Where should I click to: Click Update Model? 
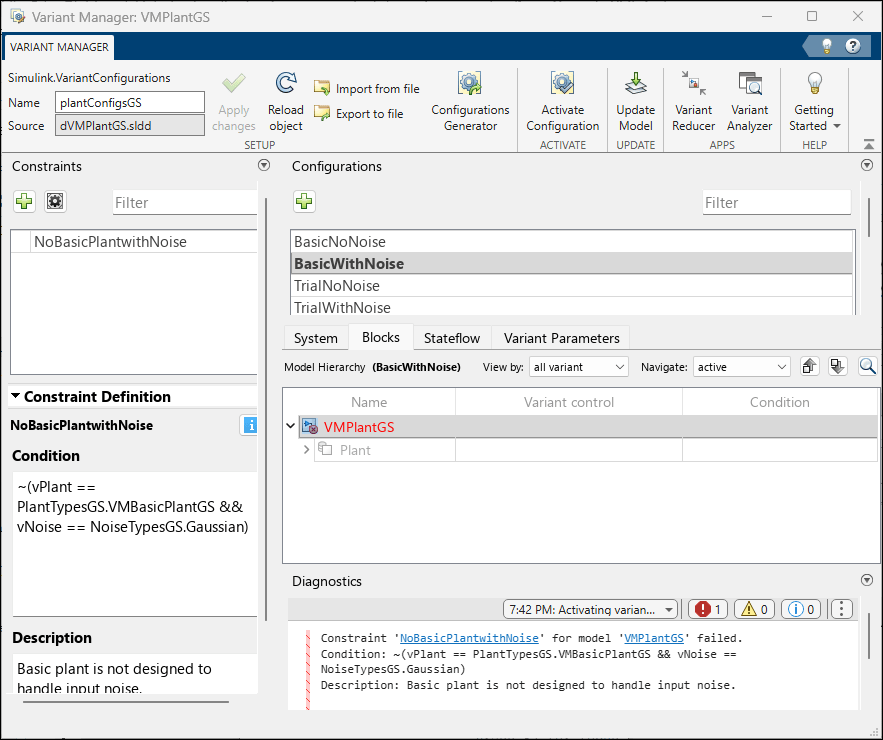(635, 102)
